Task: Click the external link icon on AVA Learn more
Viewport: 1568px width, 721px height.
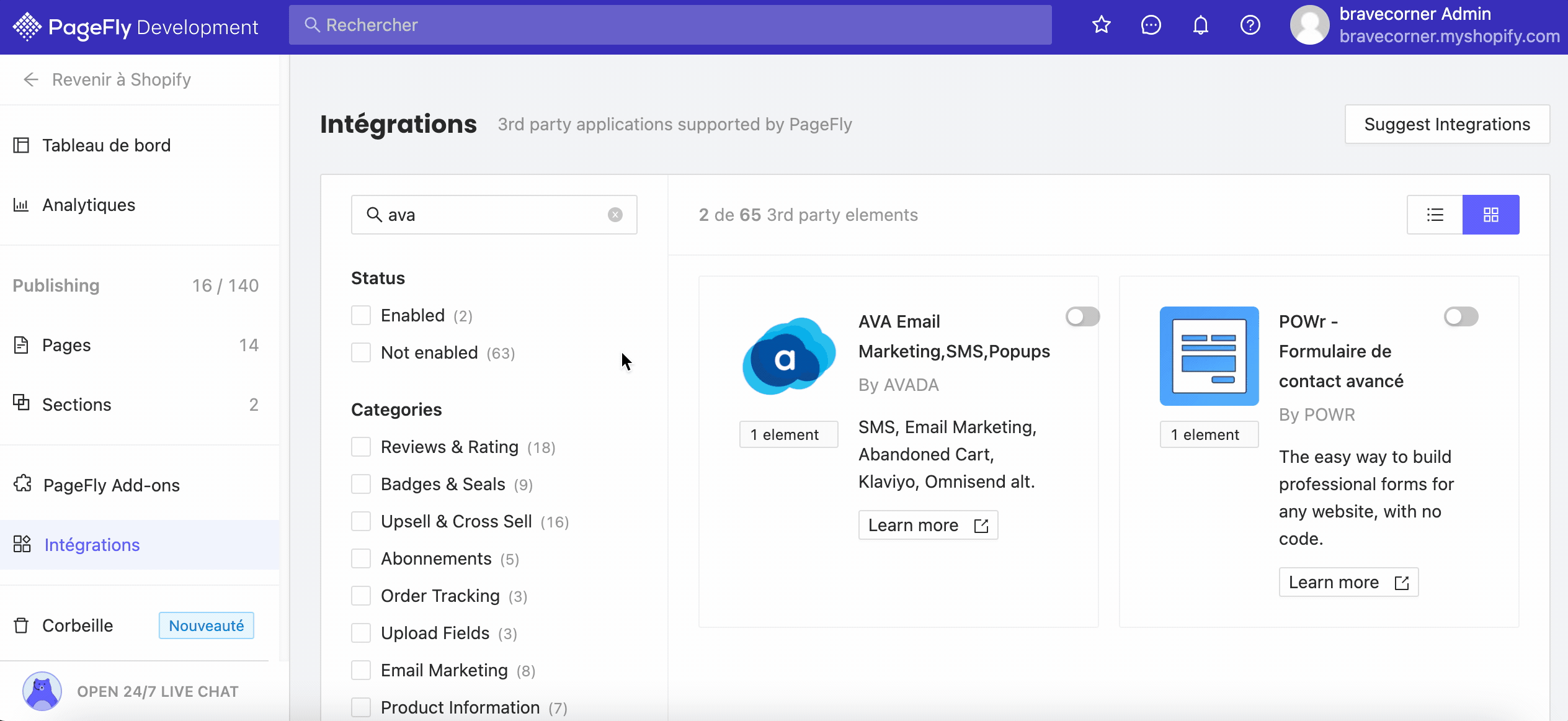Action: (x=981, y=526)
